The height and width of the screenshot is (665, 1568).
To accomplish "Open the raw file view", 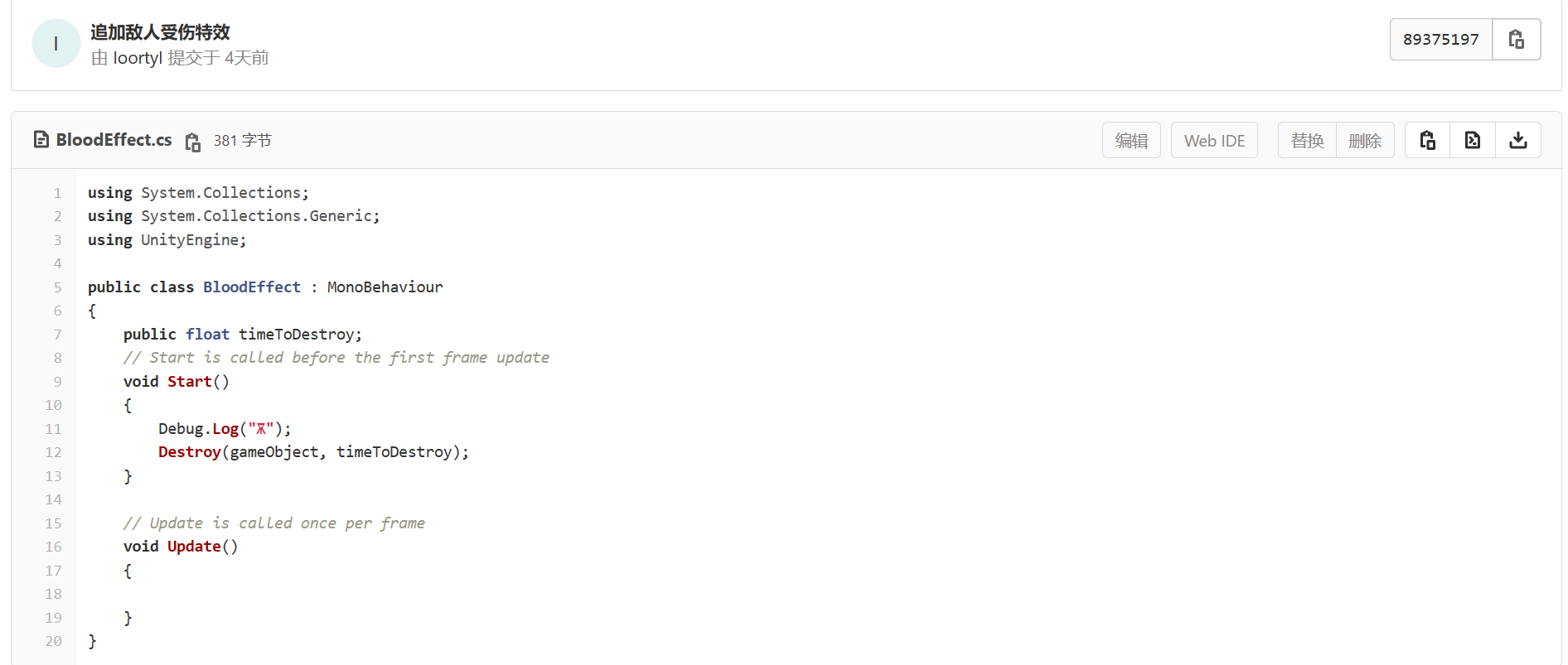I will (x=1473, y=140).
